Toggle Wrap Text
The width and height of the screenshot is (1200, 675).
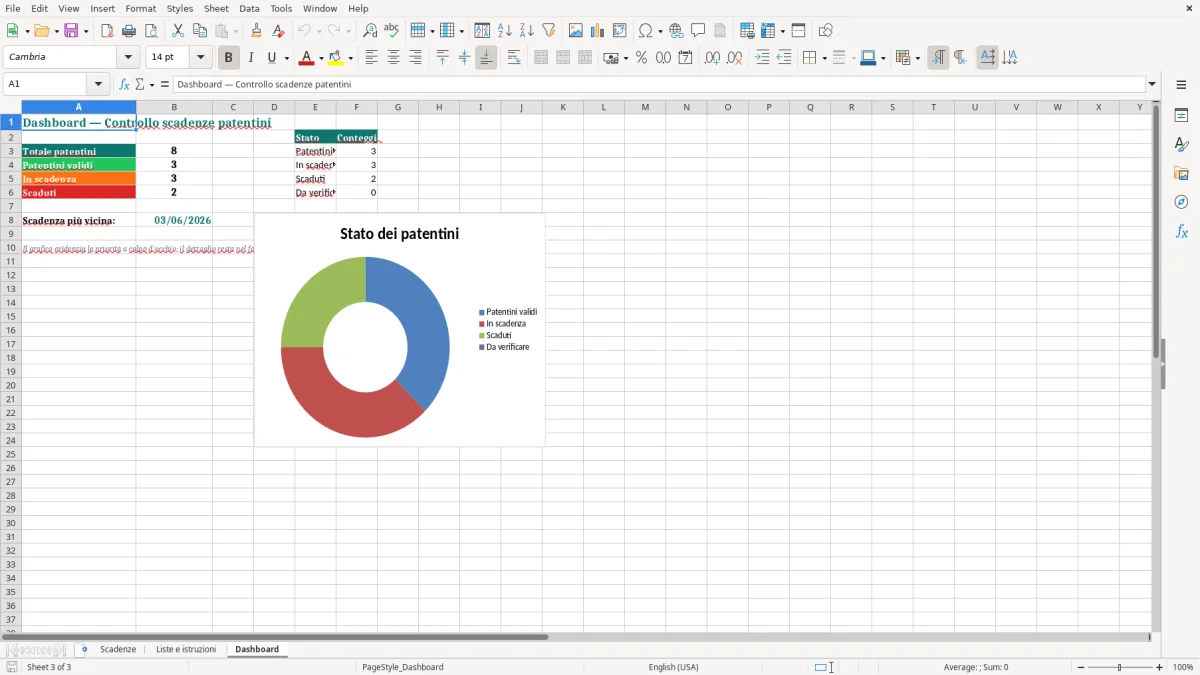514,58
